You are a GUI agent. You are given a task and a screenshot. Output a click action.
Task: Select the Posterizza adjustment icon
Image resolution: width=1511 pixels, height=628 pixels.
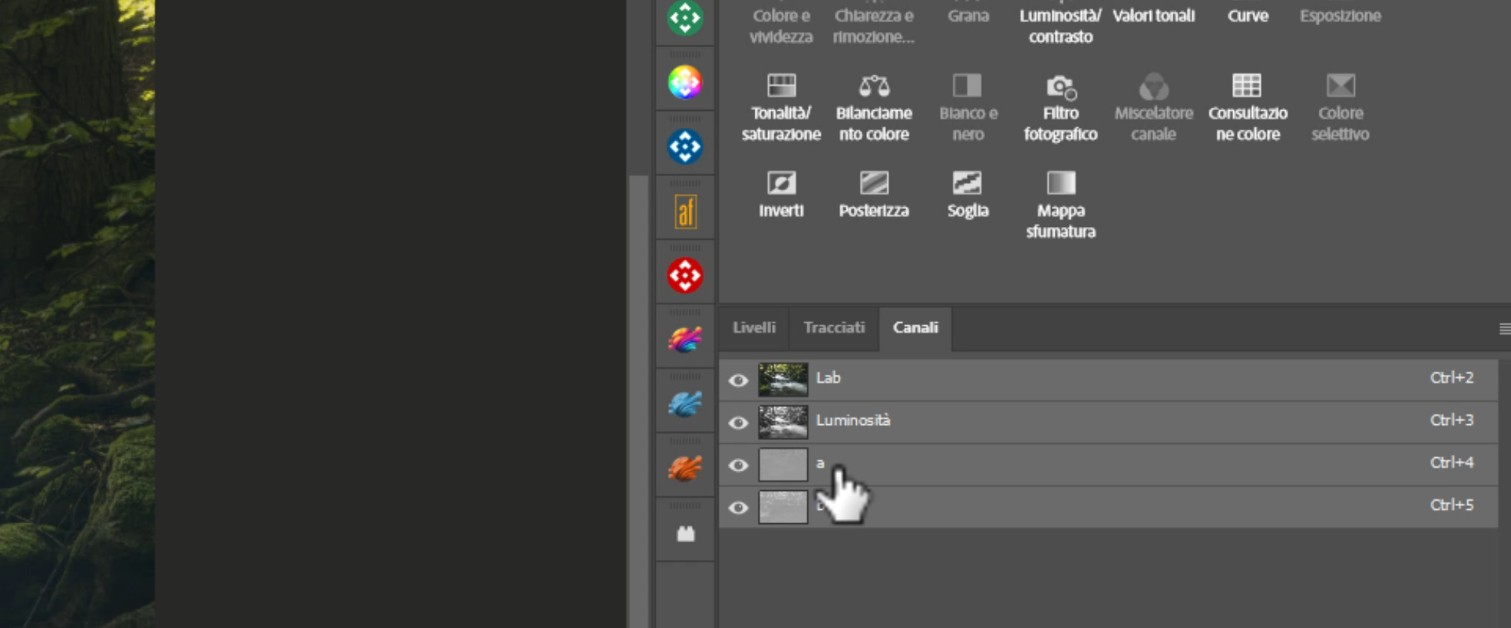[x=874, y=183]
